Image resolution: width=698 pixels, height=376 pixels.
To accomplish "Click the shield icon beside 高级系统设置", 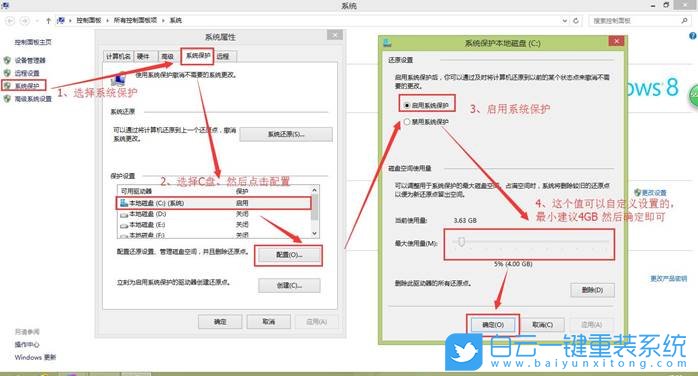I will point(7,99).
